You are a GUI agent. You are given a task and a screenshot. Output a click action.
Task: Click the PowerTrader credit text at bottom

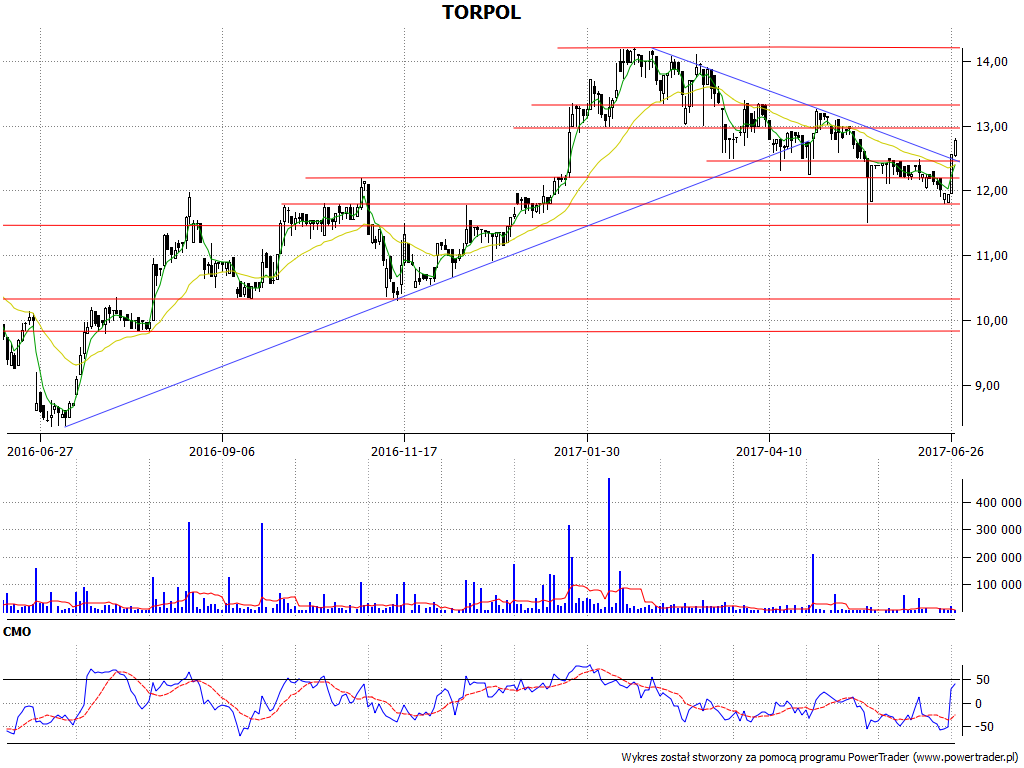coord(821,757)
